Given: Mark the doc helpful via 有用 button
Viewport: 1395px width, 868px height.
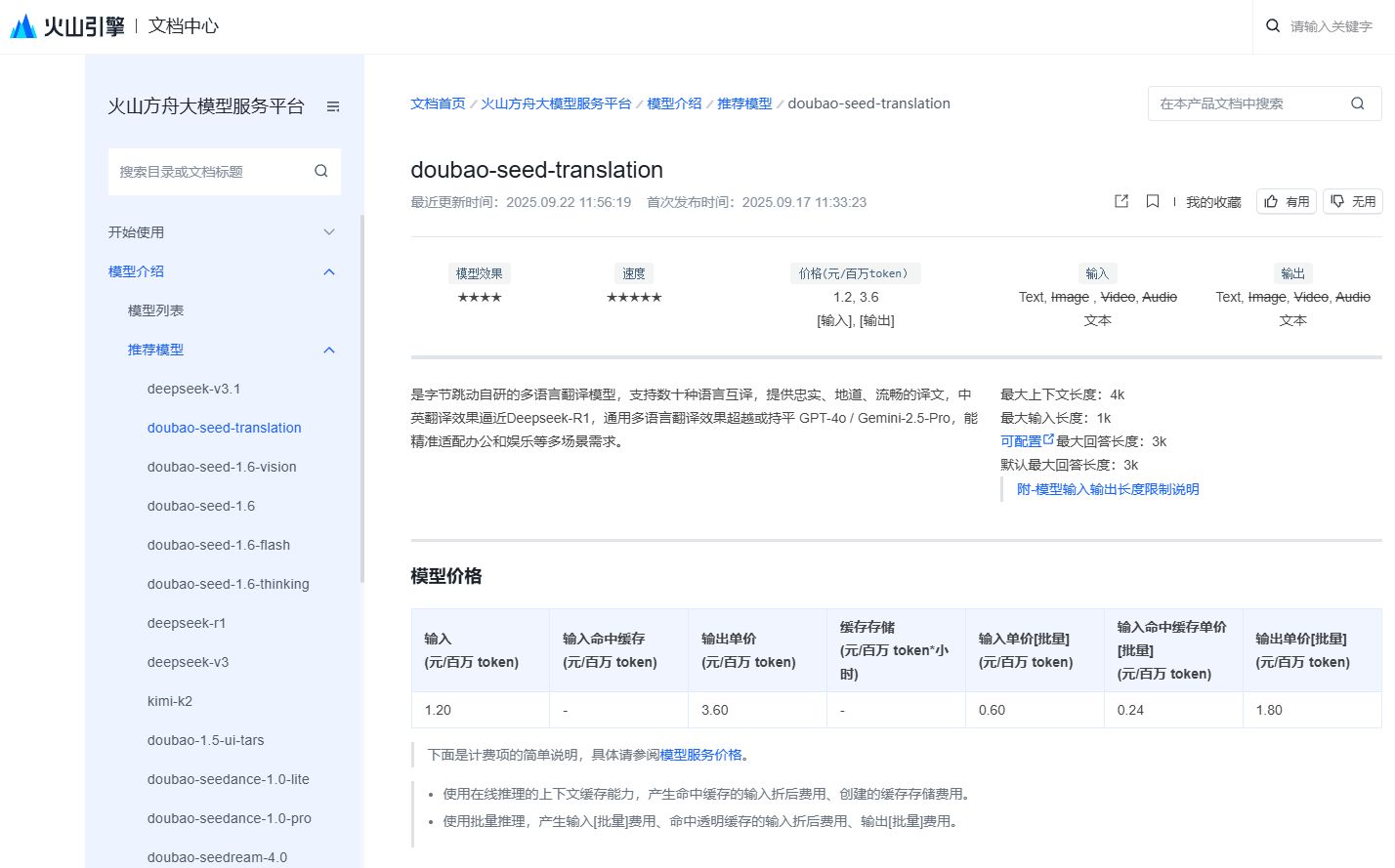Looking at the screenshot, I should [x=1287, y=201].
